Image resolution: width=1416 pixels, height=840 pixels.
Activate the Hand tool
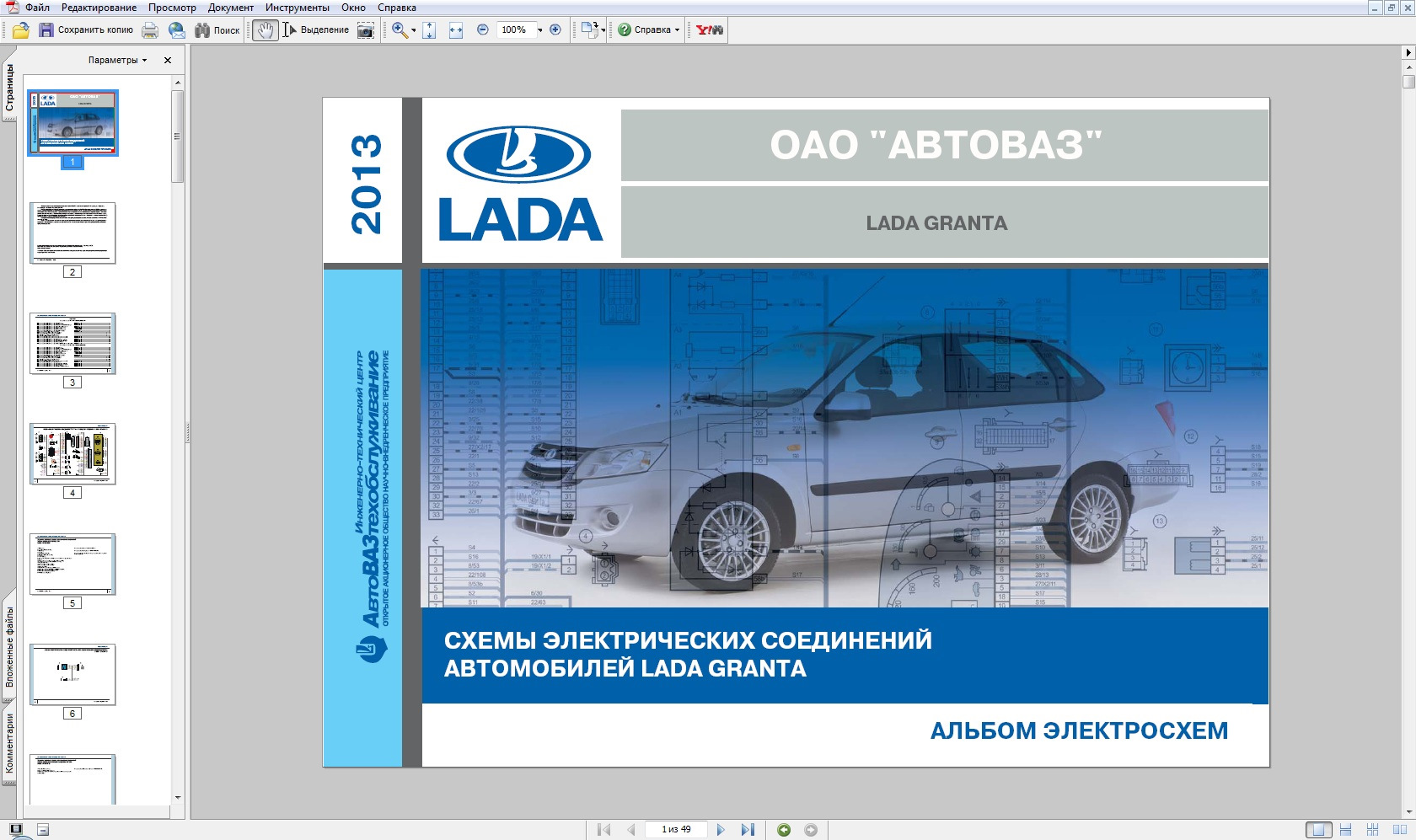coord(265,30)
